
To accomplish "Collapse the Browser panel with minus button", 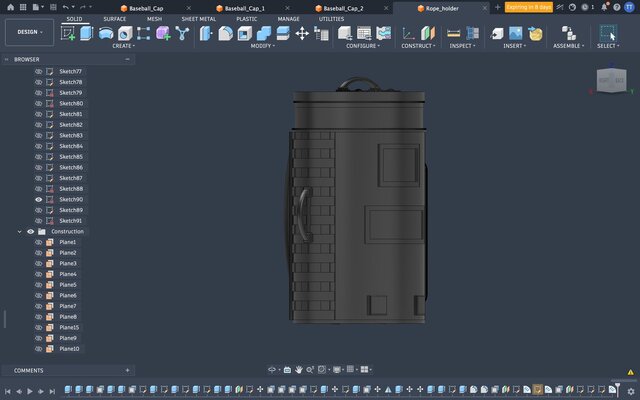I will click(127, 59).
